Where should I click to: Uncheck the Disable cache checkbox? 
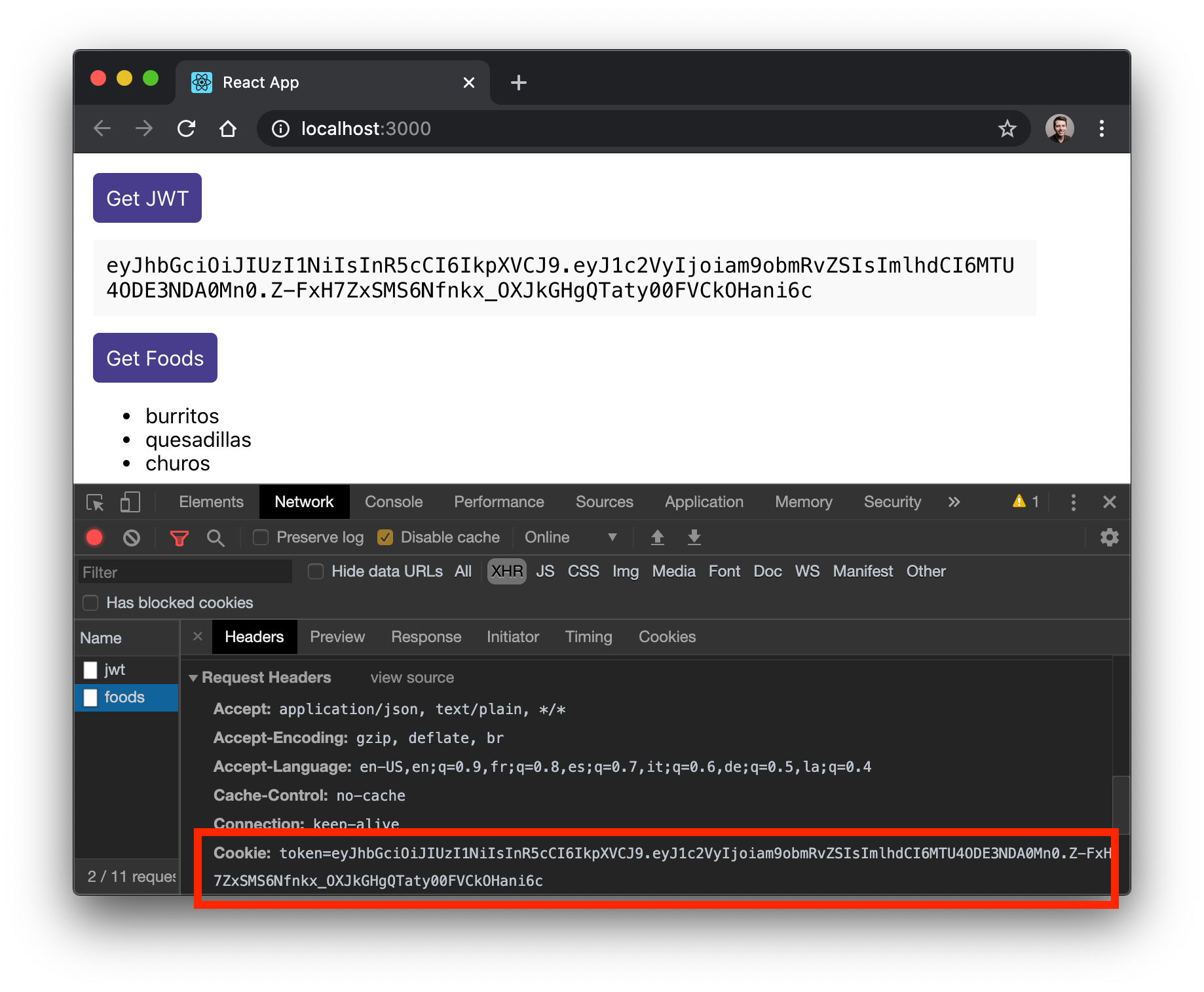(385, 537)
